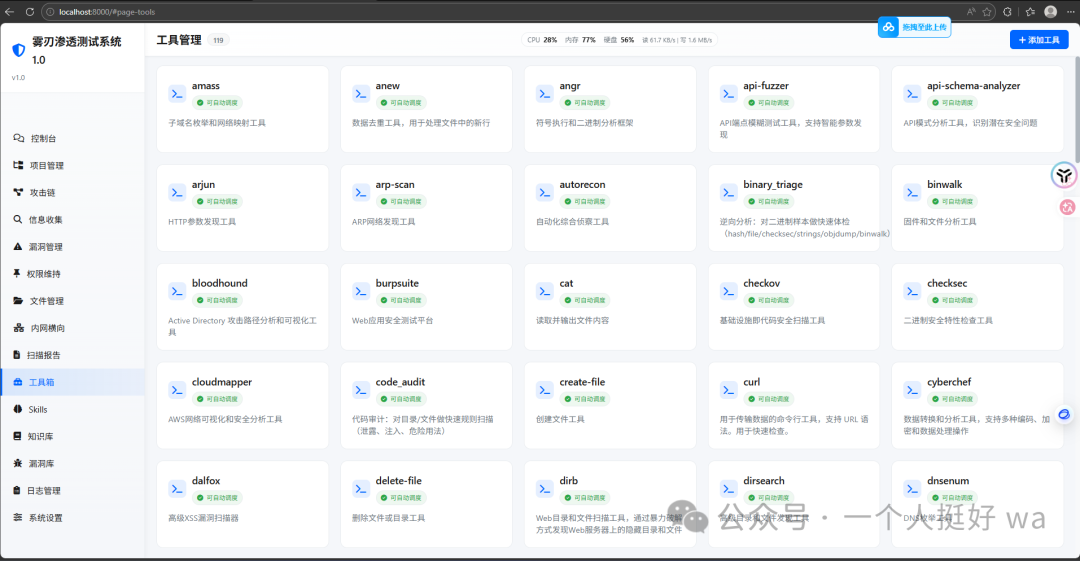
Task: Click the dnsenum terminal icon
Action: (x=913, y=489)
